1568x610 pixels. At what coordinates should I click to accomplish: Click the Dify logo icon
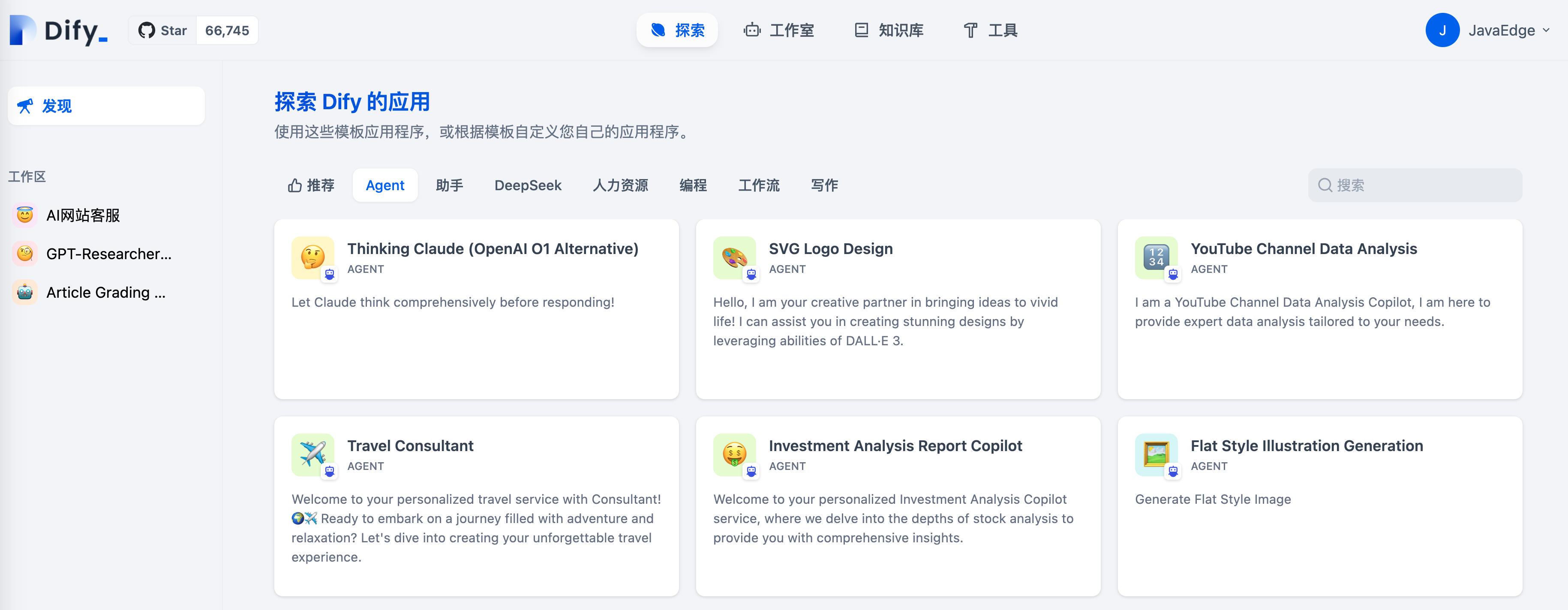click(x=23, y=30)
